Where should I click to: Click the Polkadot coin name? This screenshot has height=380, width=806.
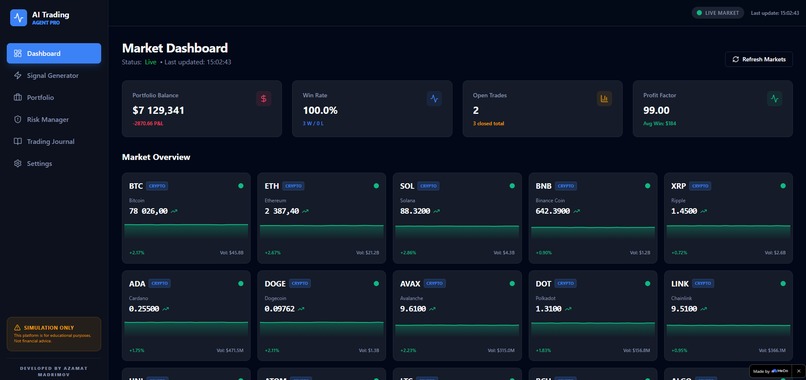pyautogui.click(x=545, y=298)
